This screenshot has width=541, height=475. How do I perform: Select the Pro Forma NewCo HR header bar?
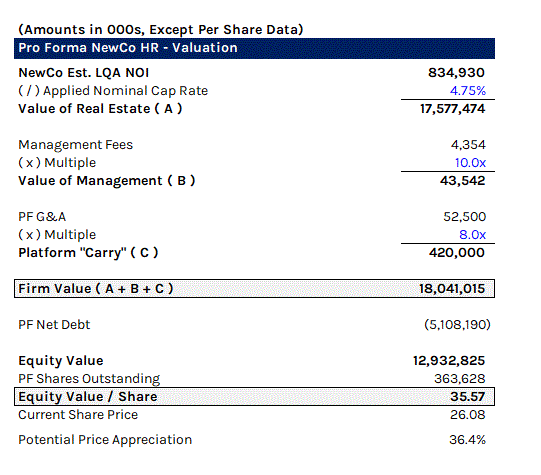point(254,48)
